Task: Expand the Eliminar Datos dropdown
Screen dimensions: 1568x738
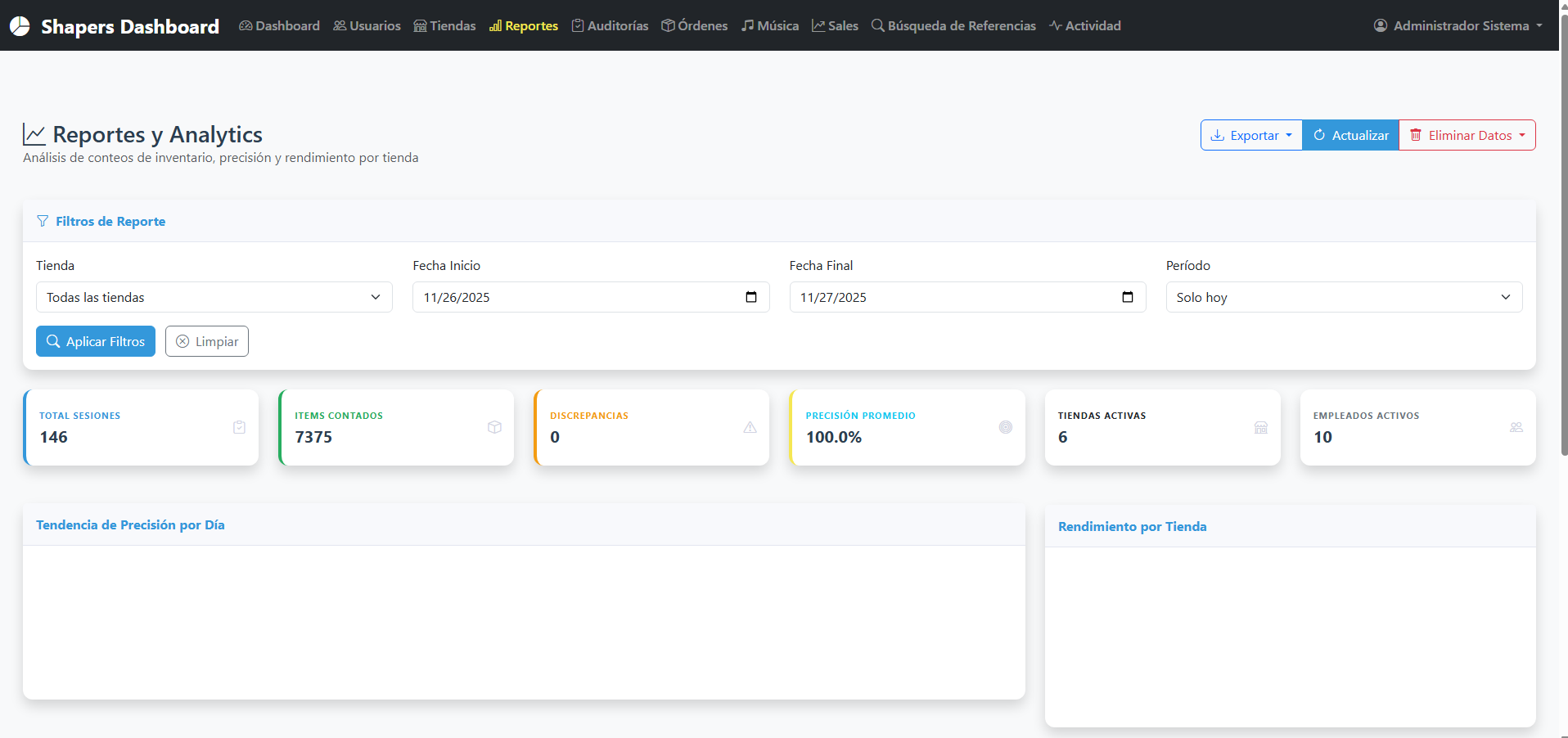Action: click(1467, 136)
